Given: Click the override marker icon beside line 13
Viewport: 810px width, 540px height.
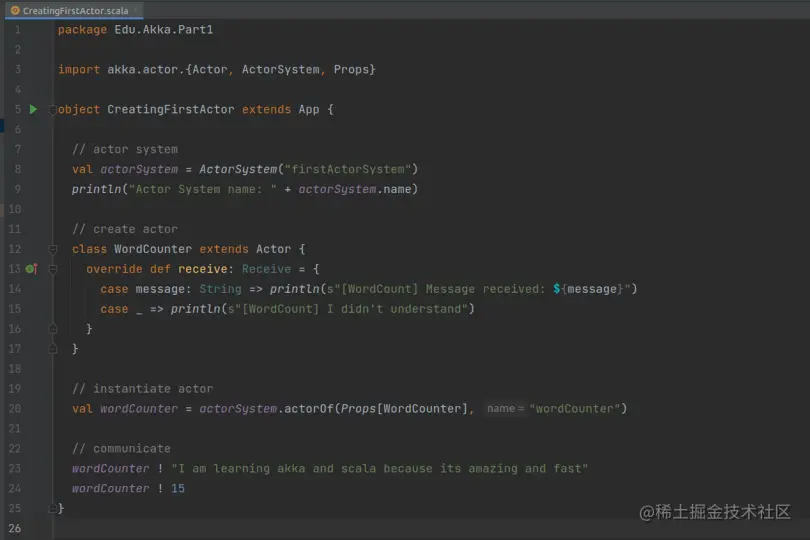Looking at the screenshot, I should (x=32, y=269).
